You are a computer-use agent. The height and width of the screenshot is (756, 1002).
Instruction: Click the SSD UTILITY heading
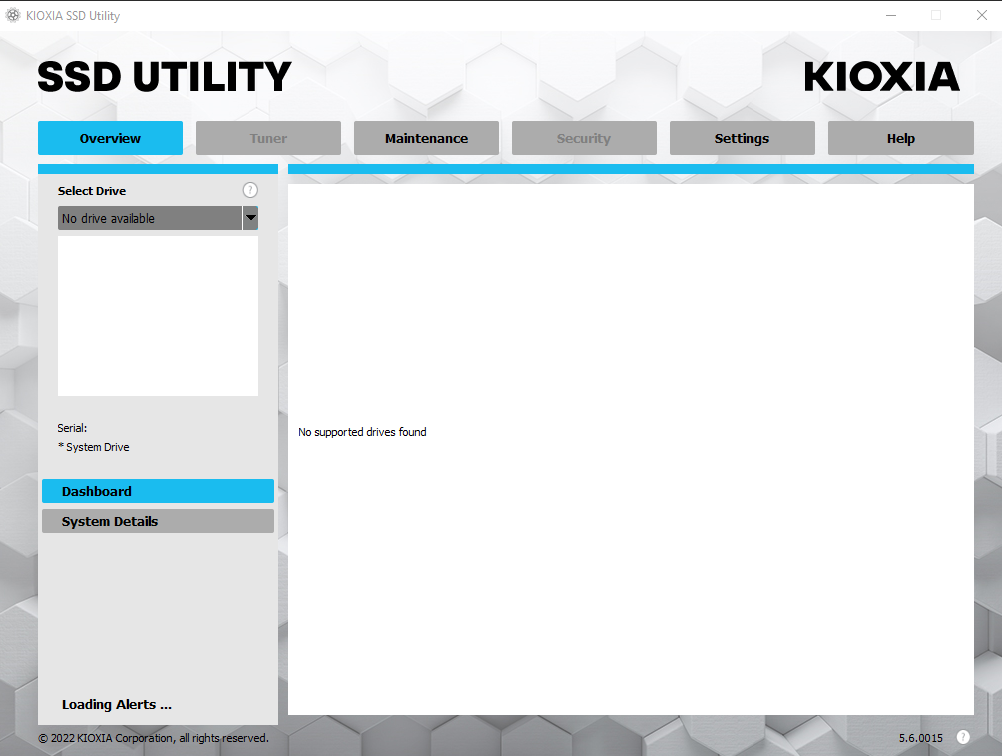pos(164,77)
